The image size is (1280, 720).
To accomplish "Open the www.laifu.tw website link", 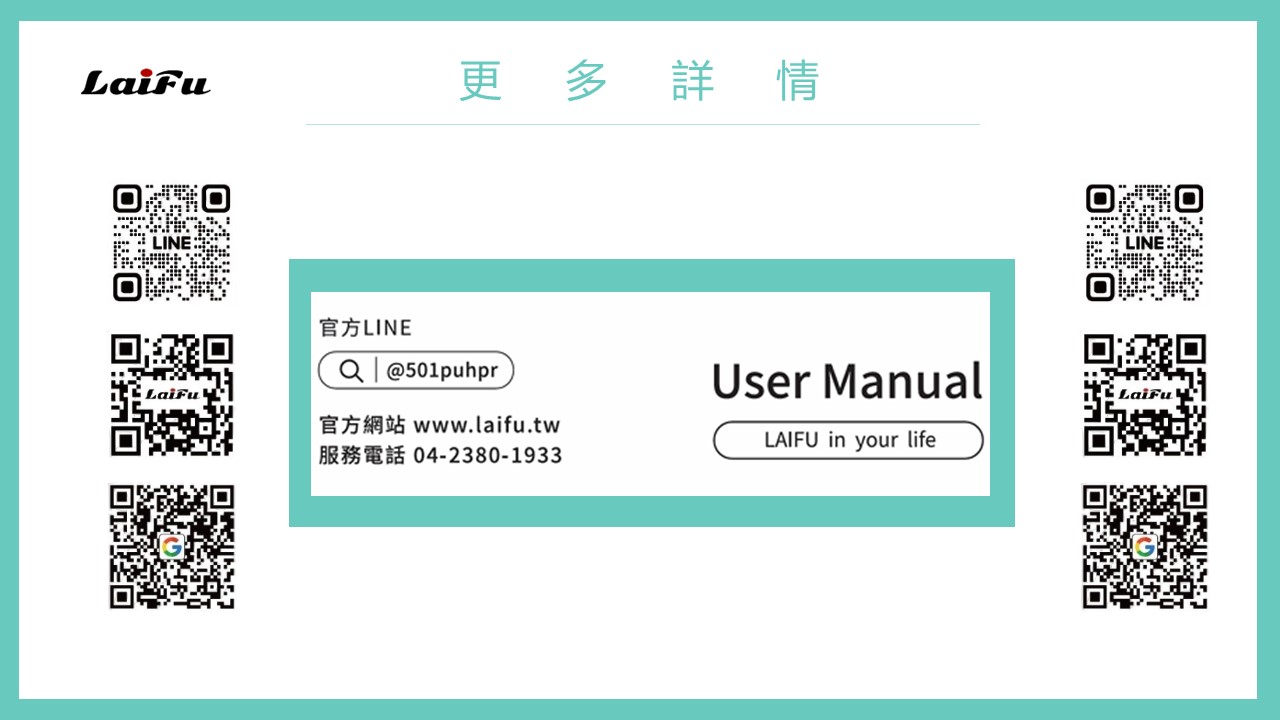I will coord(486,426).
